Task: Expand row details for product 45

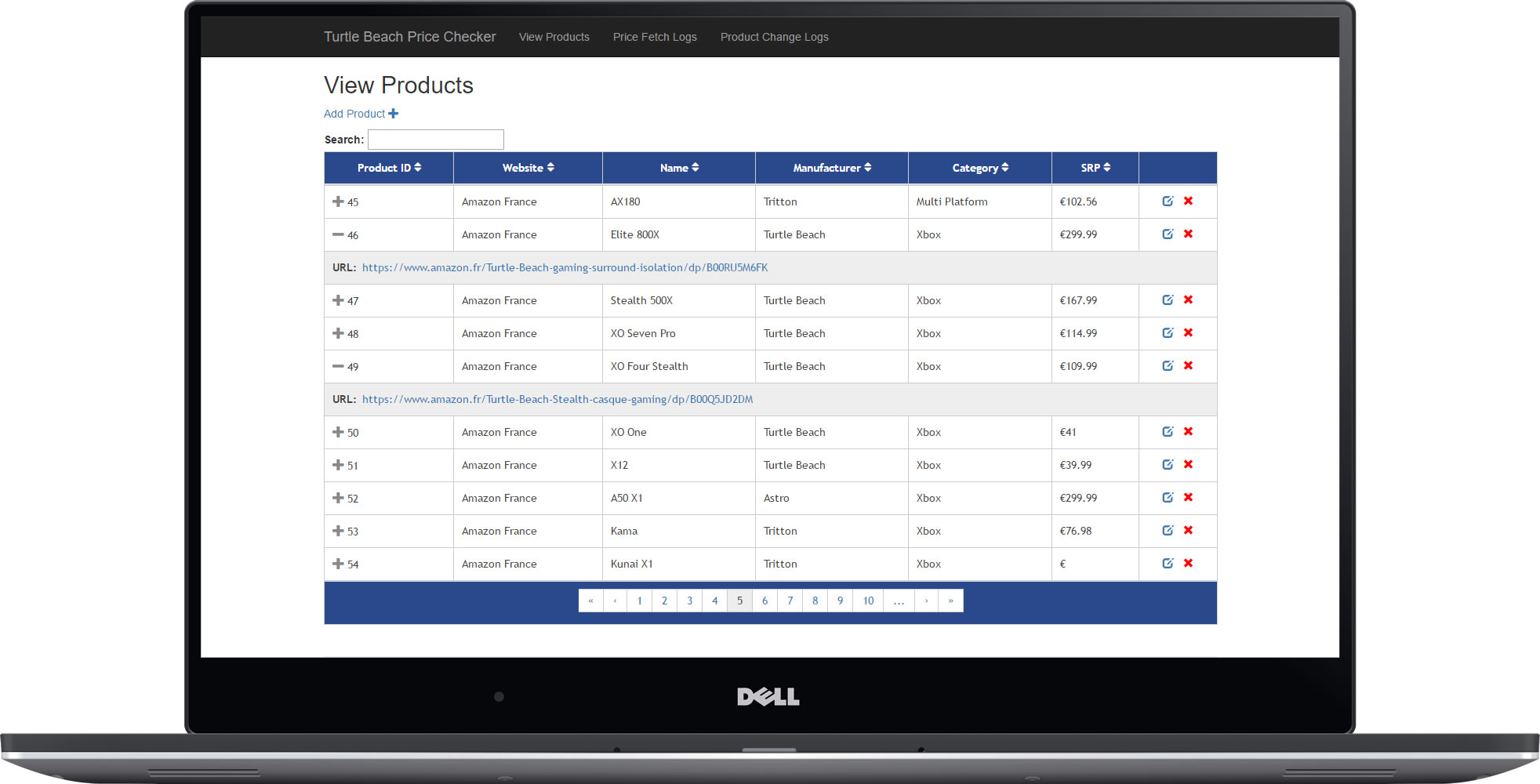Action: pyautogui.click(x=338, y=201)
